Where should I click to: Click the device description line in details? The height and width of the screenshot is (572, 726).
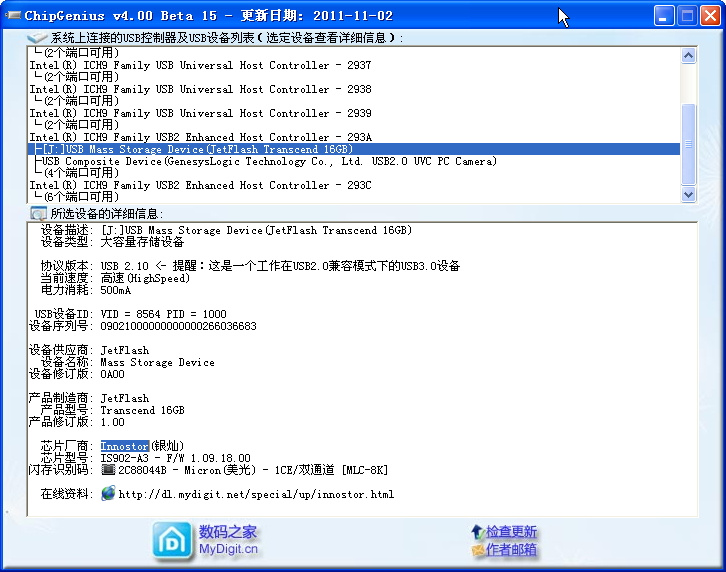(x=256, y=230)
